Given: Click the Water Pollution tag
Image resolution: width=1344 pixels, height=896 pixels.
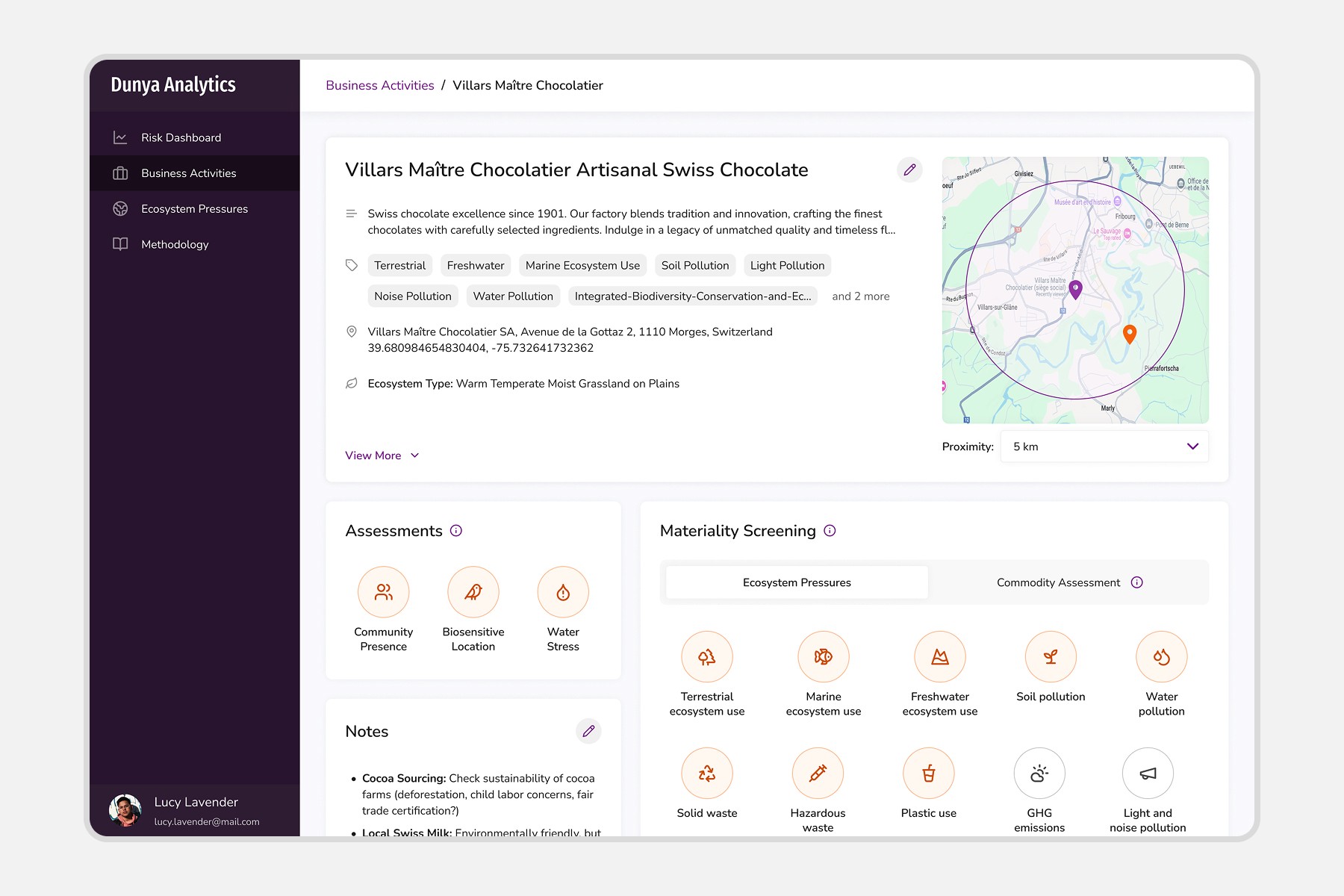Looking at the screenshot, I should point(513,296).
